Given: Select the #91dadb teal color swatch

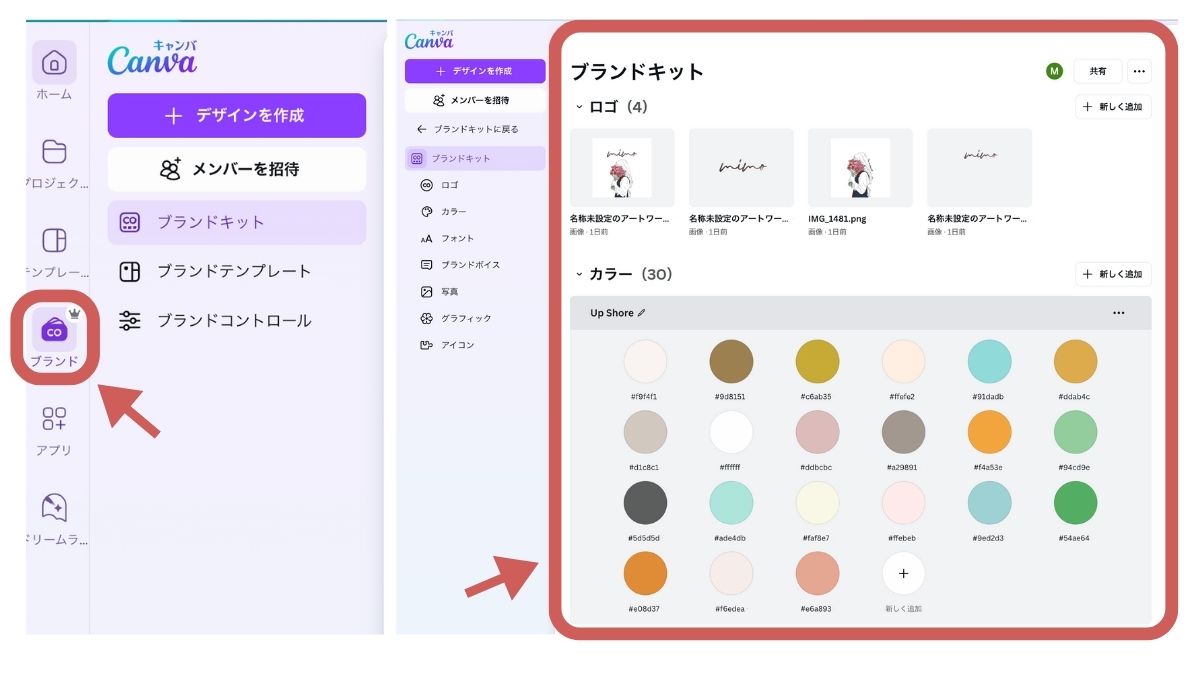Looking at the screenshot, I should [989, 361].
